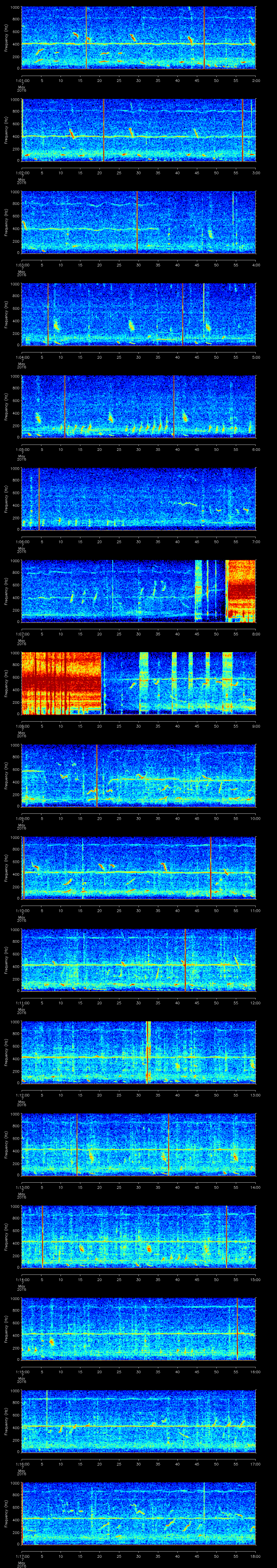Click the '1:01:00' time axis label
This screenshot has height=1568, width=277.
(22, 80)
